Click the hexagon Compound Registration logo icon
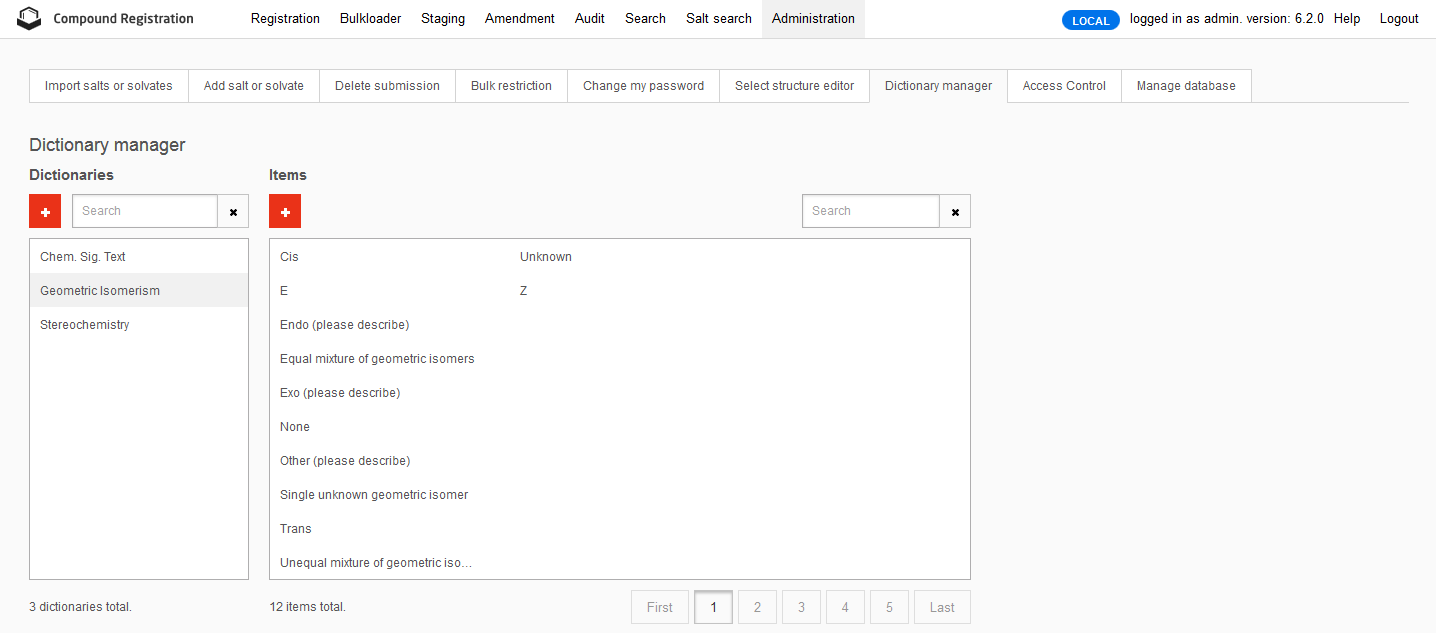This screenshot has width=1436, height=633. click(29, 18)
